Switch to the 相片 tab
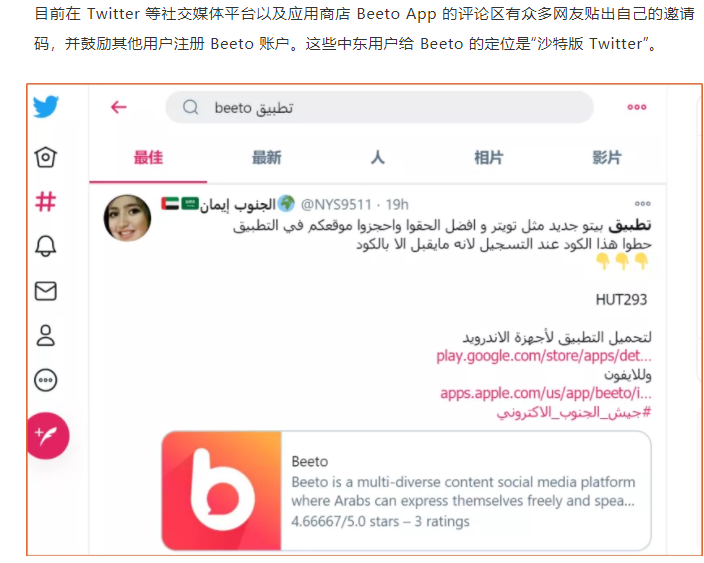This screenshot has width=704, height=563. 488,158
